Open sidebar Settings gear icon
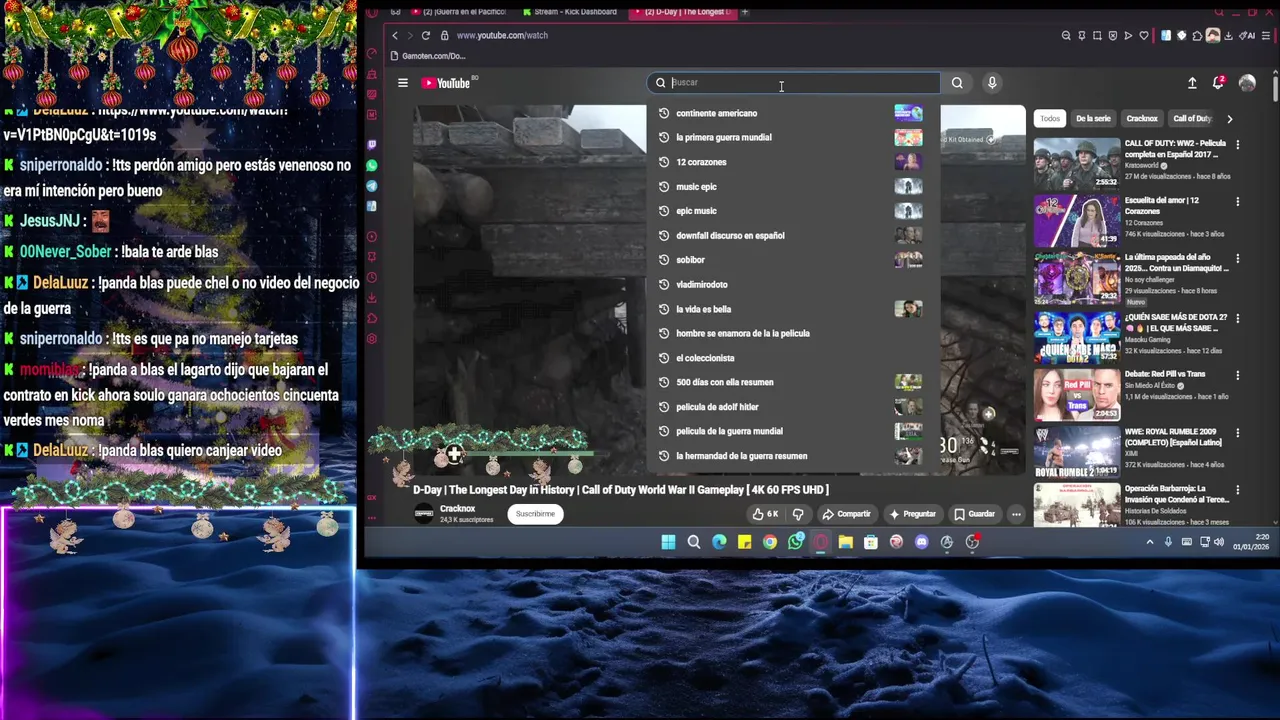The width and height of the screenshot is (1280, 720). (x=372, y=339)
